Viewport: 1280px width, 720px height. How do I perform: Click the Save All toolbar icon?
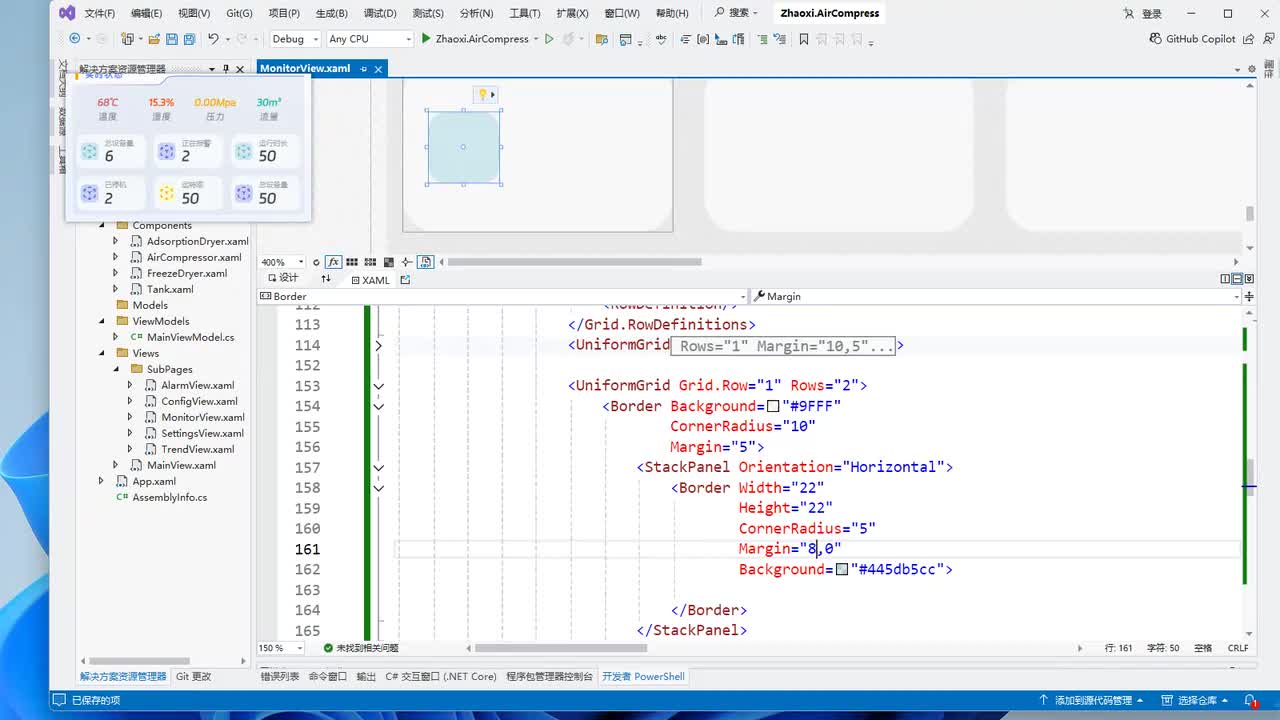[189, 39]
